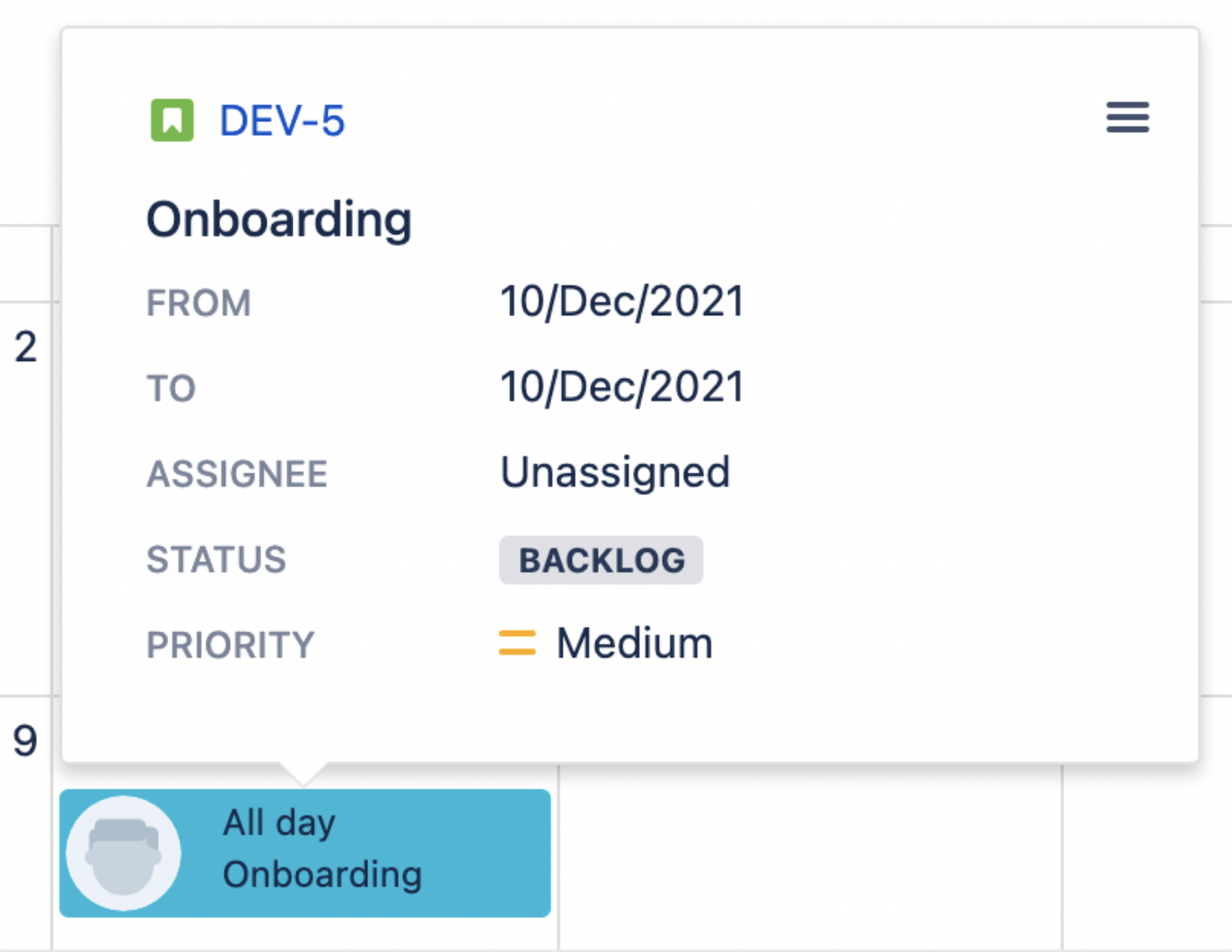The width and height of the screenshot is (1232, 952).
Task: Select the Onboarding title in the popup
Action: [279, 220]
